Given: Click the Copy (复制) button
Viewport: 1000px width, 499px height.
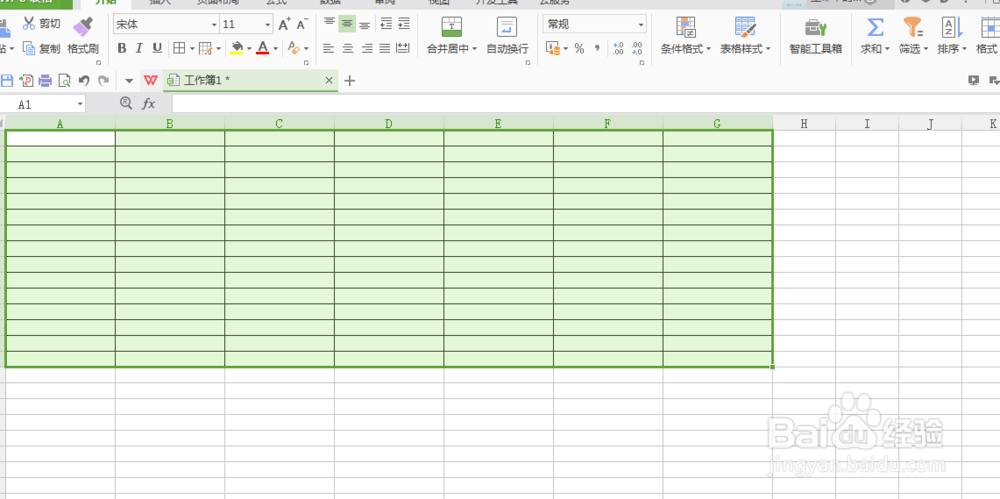Looking at the screenshot, I should pos(41,48).
